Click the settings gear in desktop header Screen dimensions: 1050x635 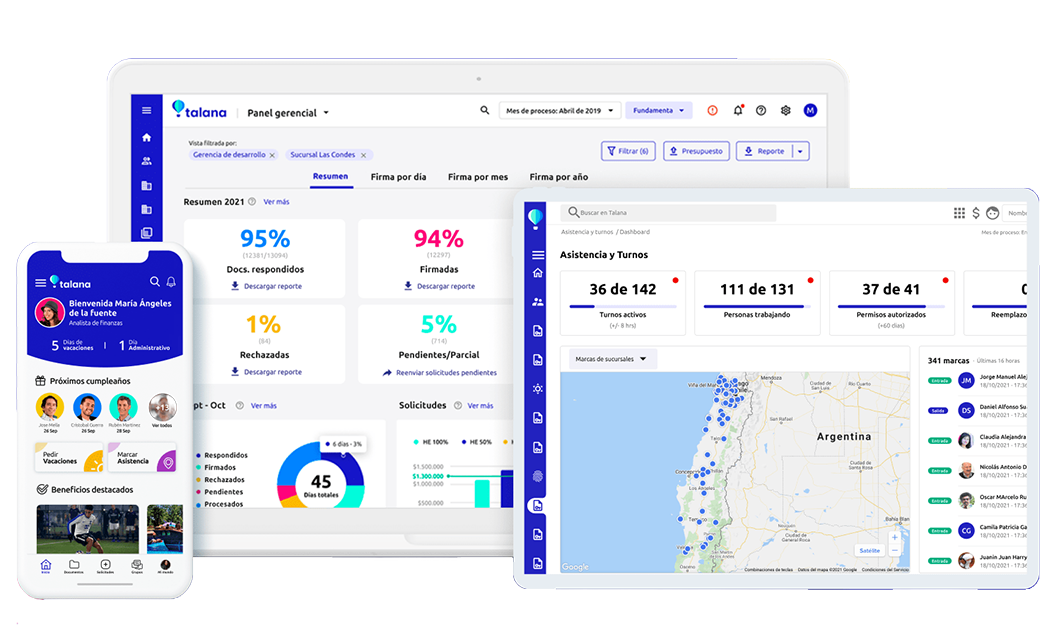(786, 111)
